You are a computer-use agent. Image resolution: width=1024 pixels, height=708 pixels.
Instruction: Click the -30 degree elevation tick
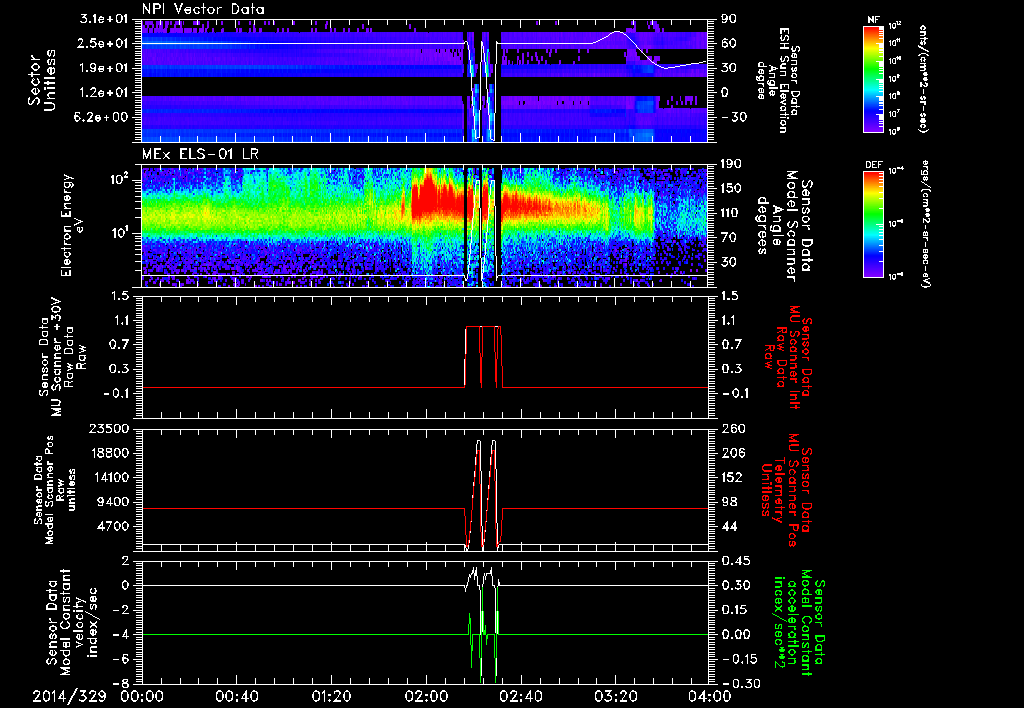point(733,117)
